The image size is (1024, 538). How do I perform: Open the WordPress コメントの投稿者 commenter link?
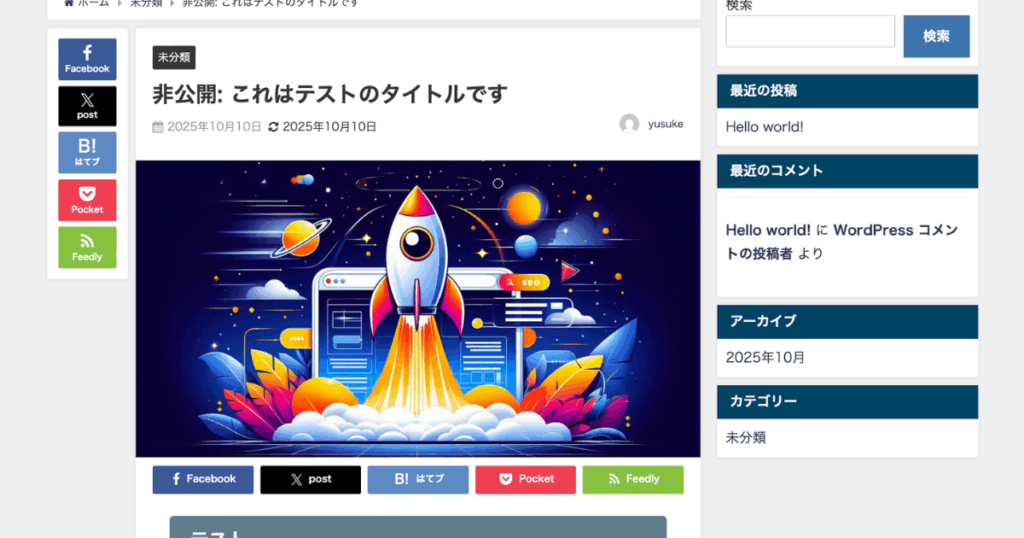842,242
